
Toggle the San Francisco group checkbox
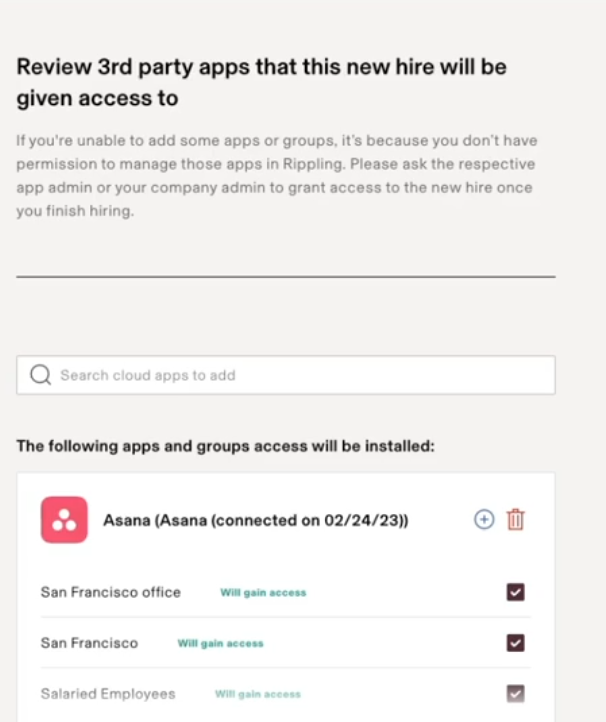pos(515,643)
